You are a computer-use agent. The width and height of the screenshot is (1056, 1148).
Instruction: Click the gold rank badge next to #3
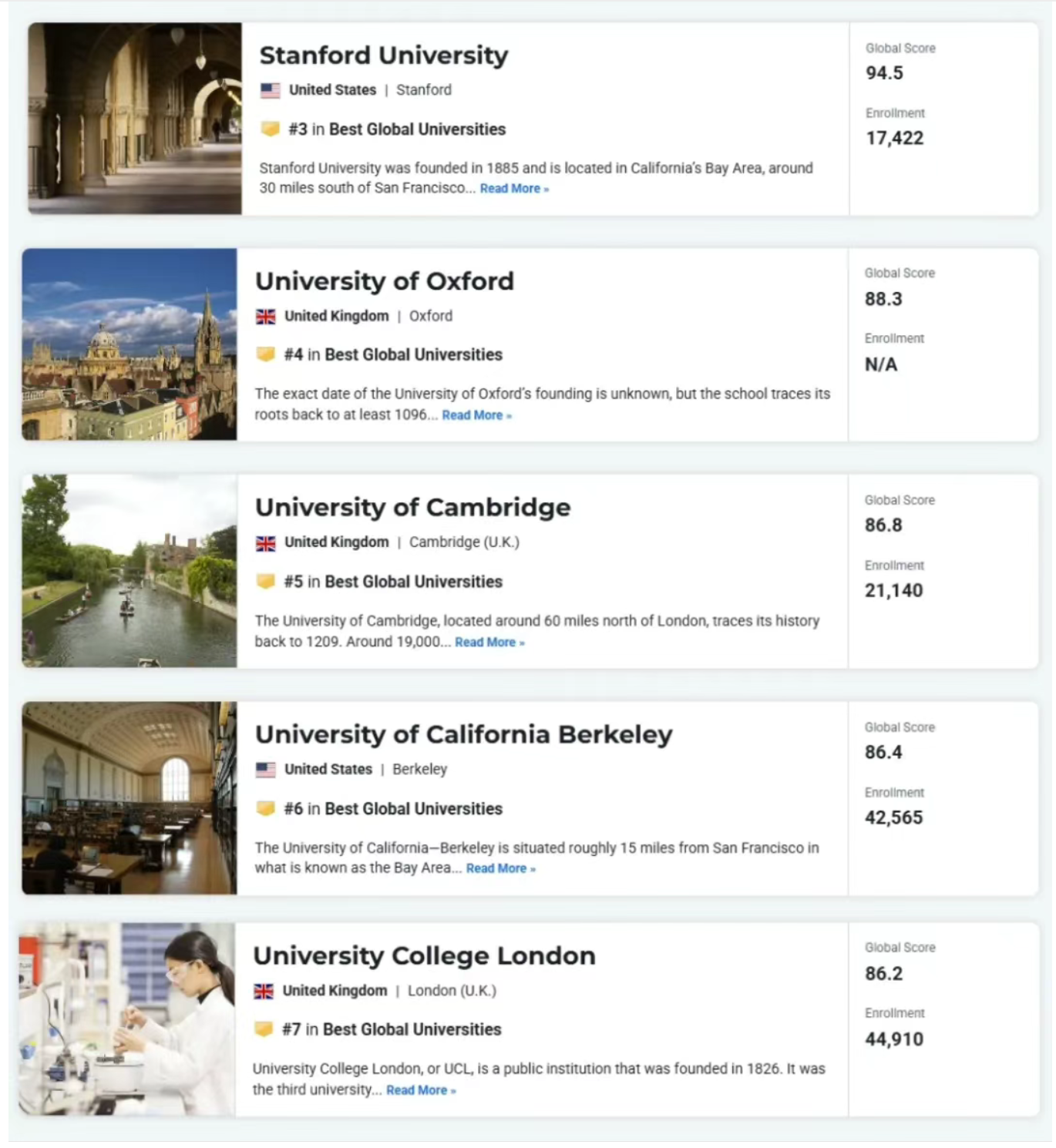pos(270,129)
